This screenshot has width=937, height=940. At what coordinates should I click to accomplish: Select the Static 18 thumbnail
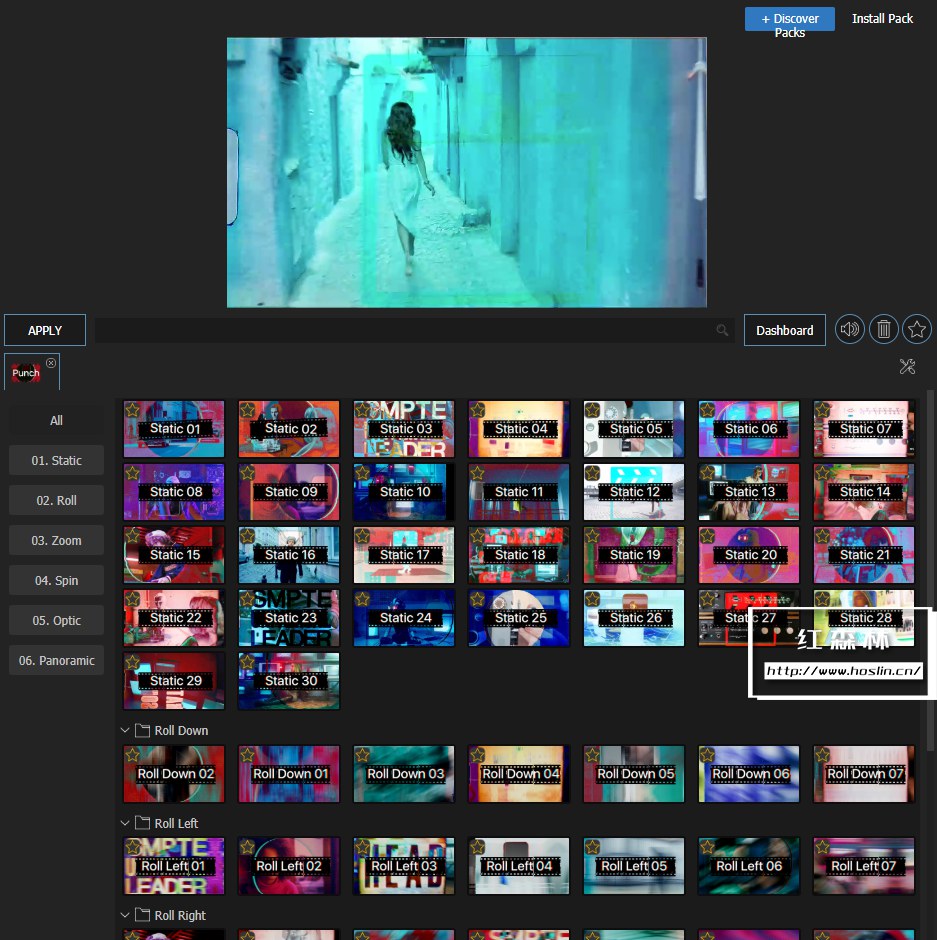(x=519, y=555)
